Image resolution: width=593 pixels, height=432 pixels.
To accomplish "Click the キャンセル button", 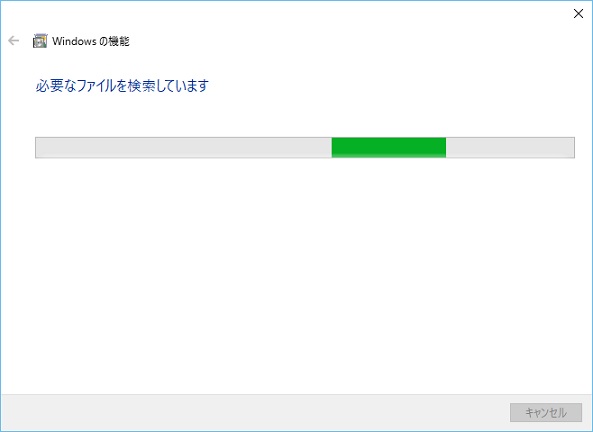I will 546,412.
